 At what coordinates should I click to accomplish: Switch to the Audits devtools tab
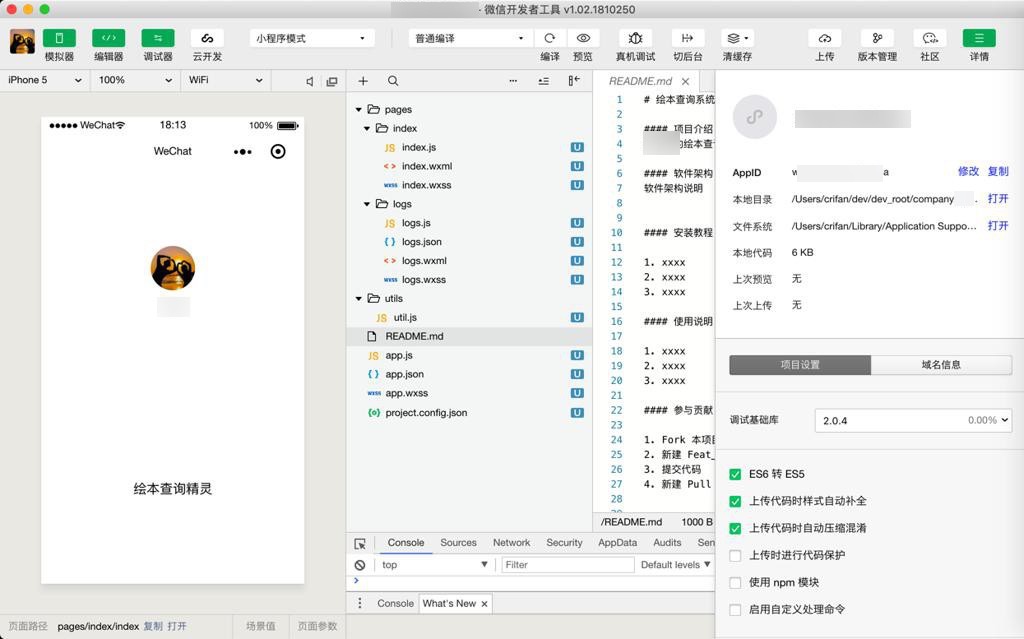(x=667, y=542)
